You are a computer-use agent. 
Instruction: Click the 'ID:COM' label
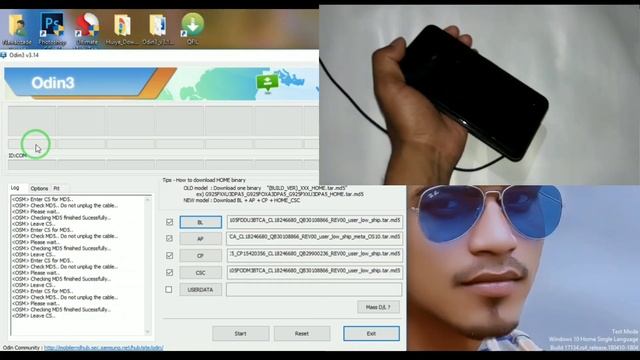(17, 156)
